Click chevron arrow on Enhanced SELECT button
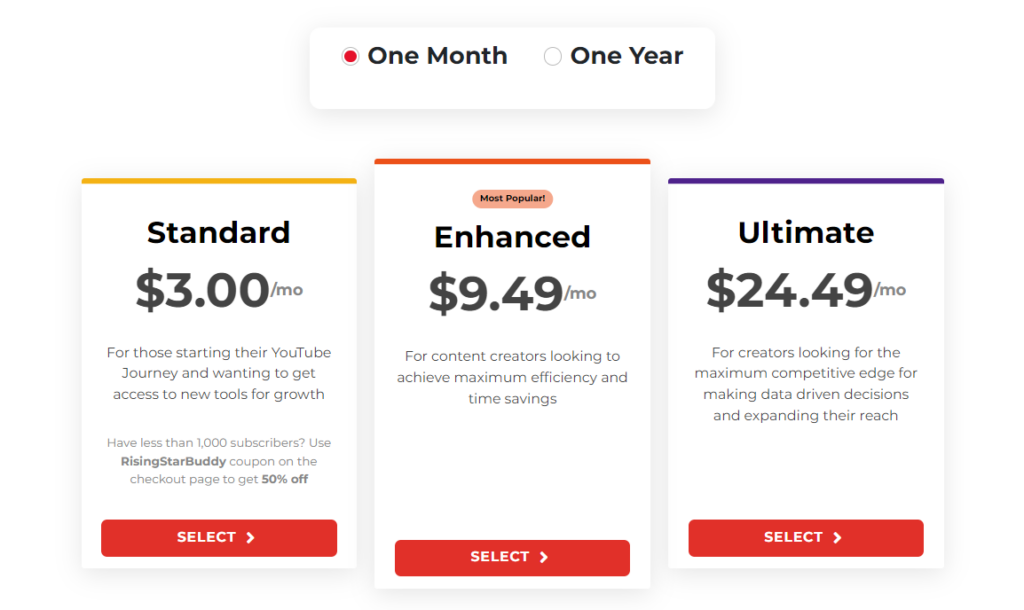Viewport: 1024px width, 610px height. tap(543, 557)
